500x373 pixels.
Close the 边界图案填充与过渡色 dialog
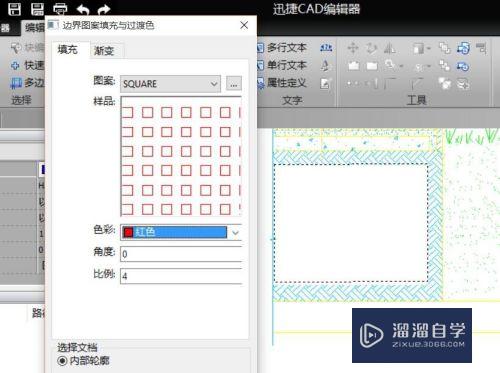click(x=244, y=25)
